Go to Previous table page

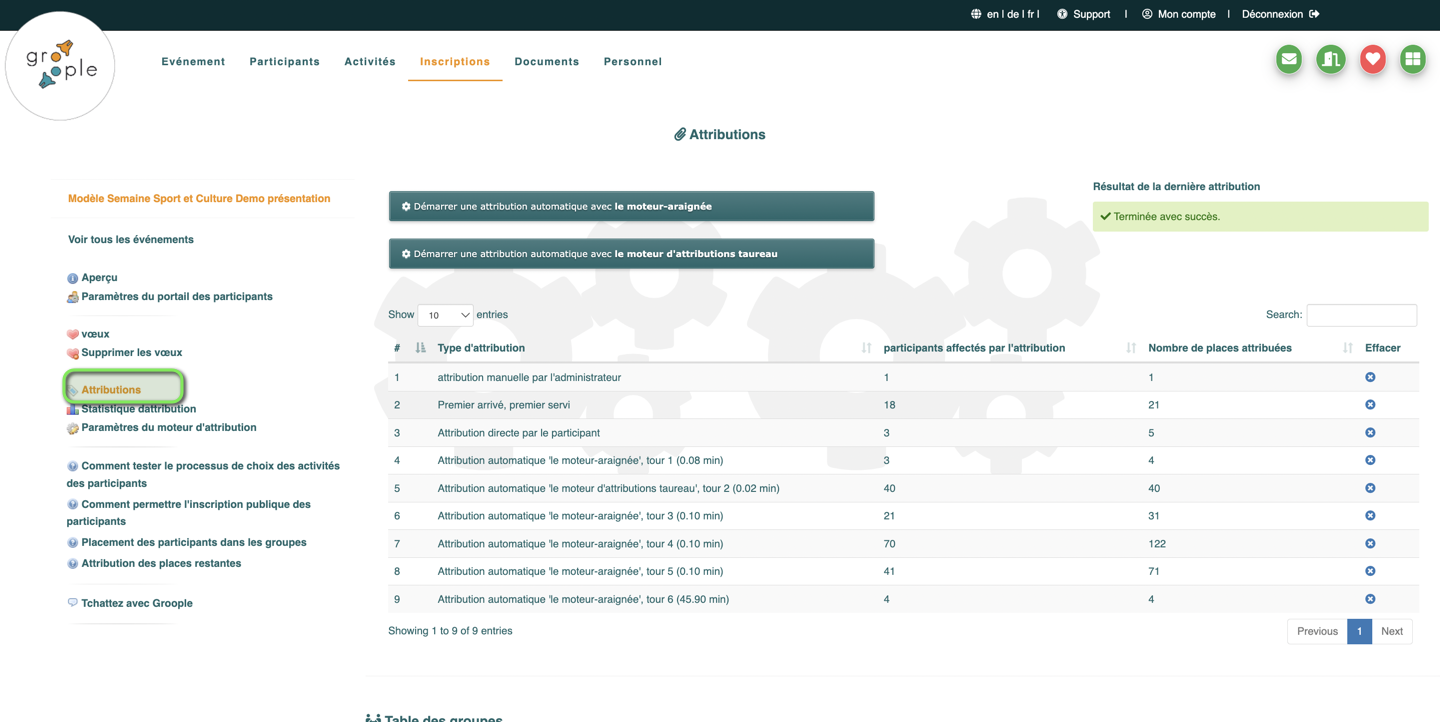coord(1317,631)
